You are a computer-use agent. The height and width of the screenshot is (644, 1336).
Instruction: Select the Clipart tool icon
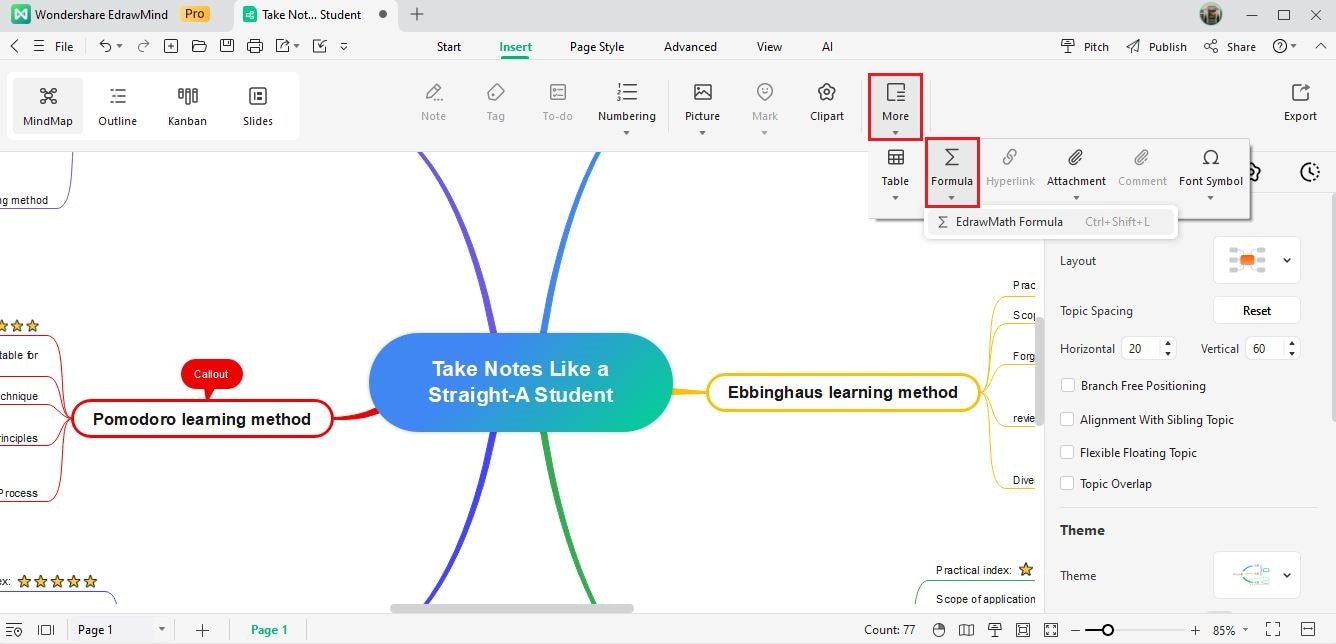pyautogui.click(x=827, y=93)
